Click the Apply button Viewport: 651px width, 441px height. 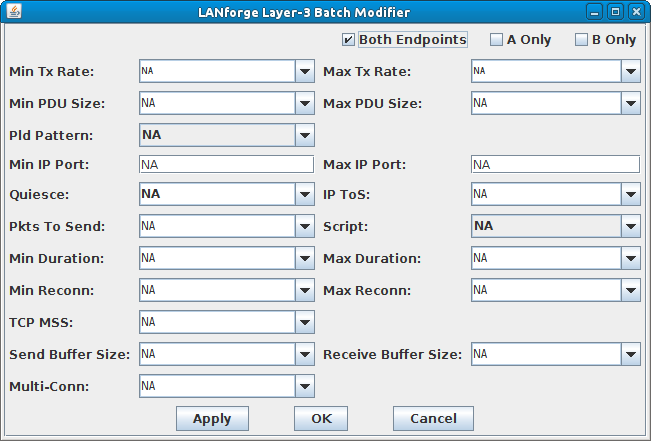(x=212, y=419)
